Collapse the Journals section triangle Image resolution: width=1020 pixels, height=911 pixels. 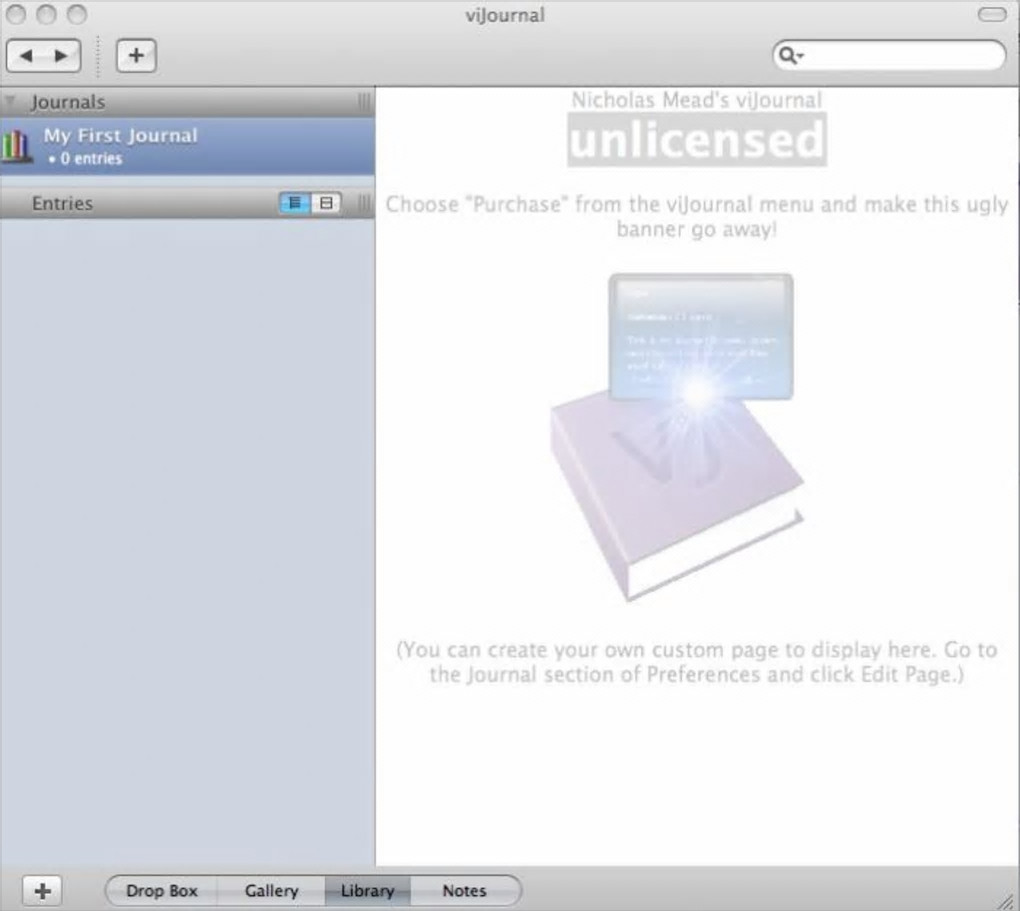click(x=10, y=102)
